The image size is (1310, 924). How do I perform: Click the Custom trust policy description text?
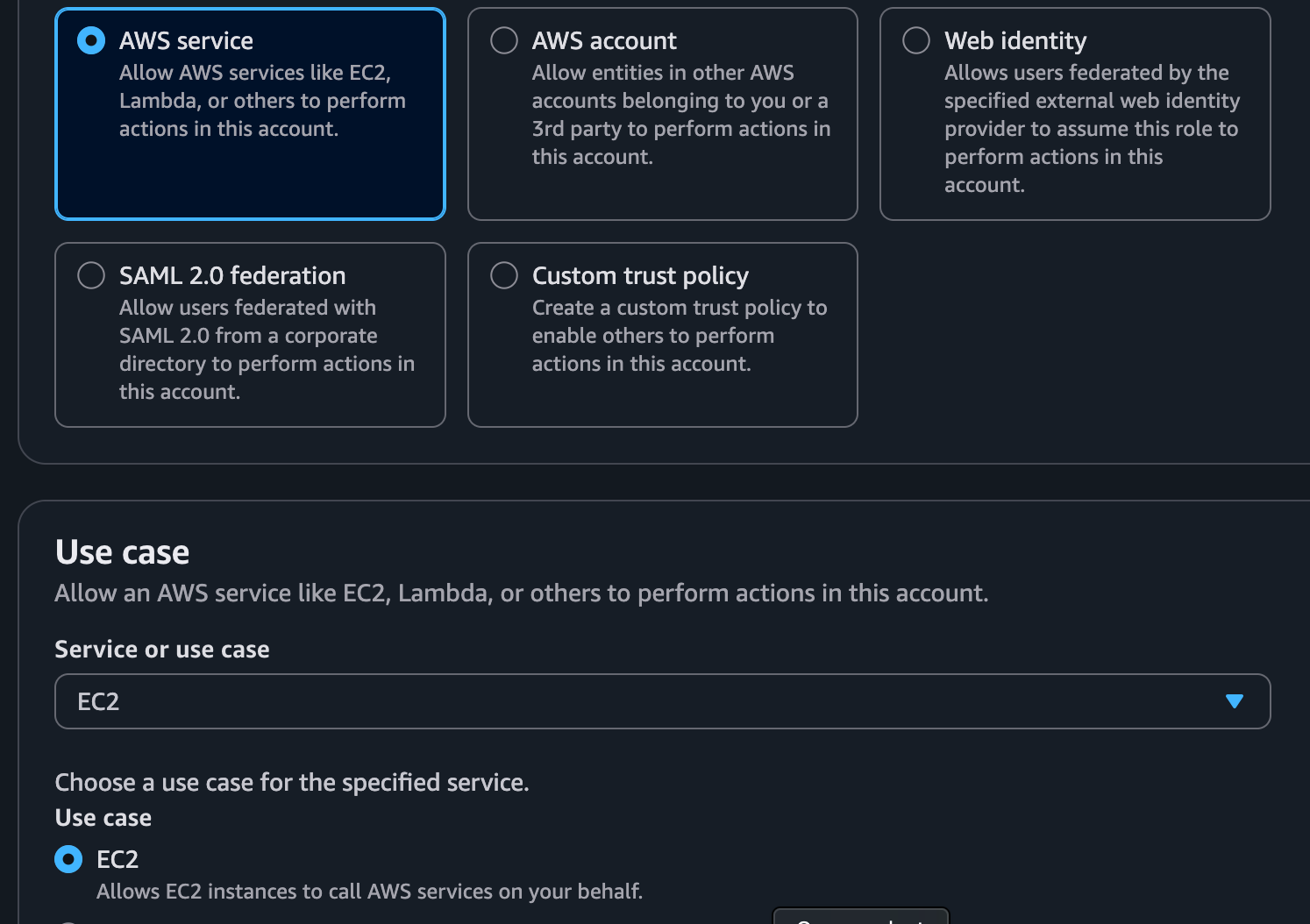tap(680, 336)
